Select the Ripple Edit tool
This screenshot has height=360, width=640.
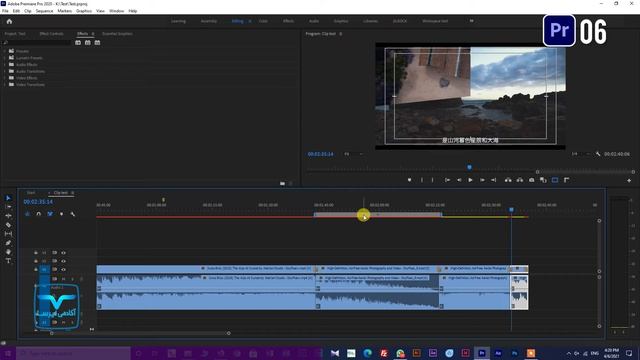coord(8,216)
